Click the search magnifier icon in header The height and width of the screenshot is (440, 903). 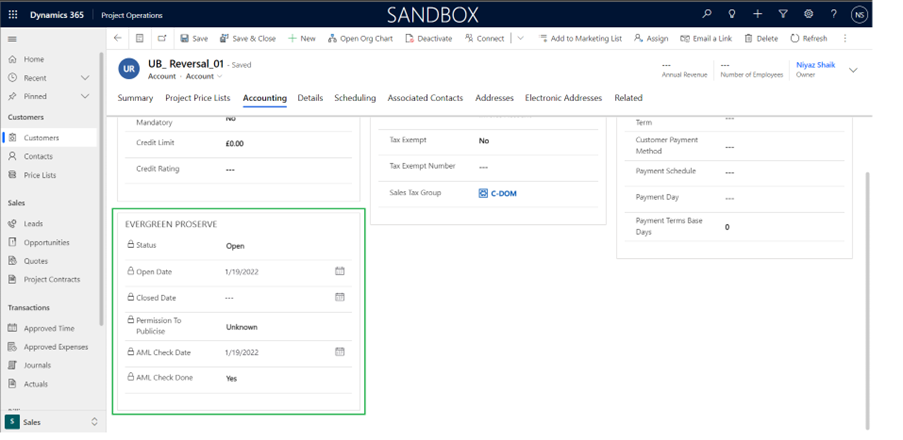[707, 14]
